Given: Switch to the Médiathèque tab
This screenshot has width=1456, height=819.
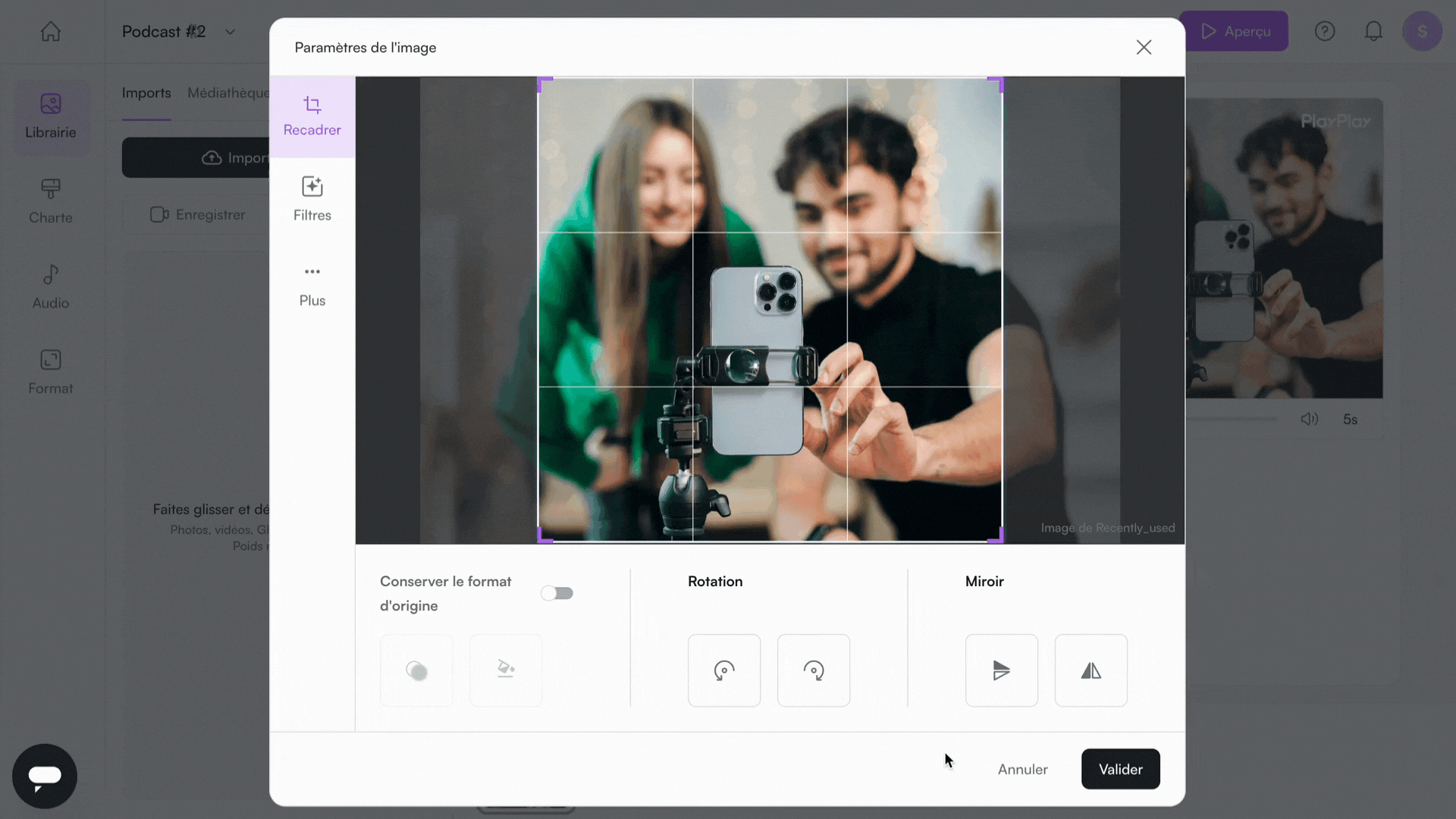Looking at the screenshot, I should [x=228, y=93].
